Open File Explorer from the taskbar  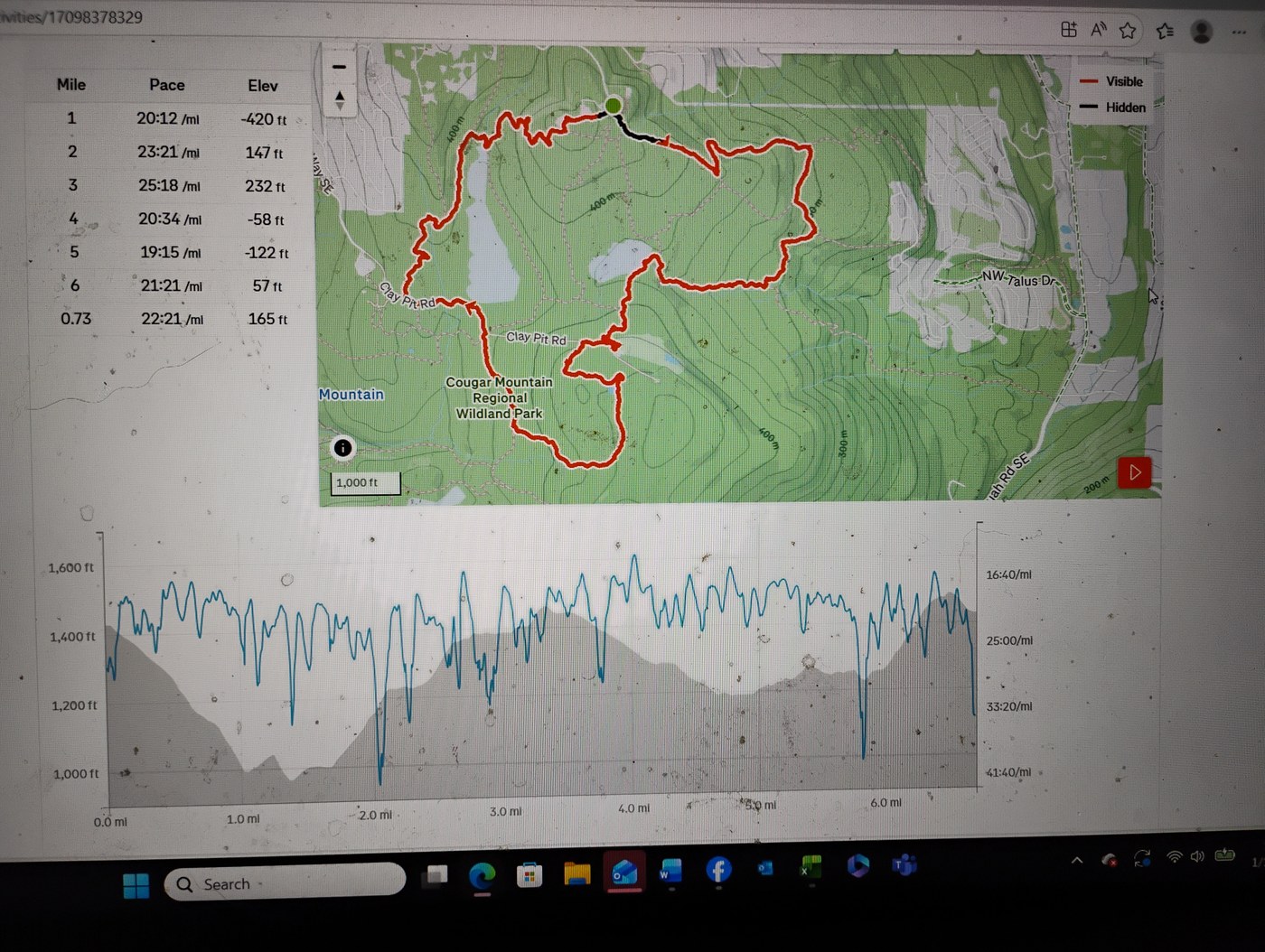[x=576, y=873]
